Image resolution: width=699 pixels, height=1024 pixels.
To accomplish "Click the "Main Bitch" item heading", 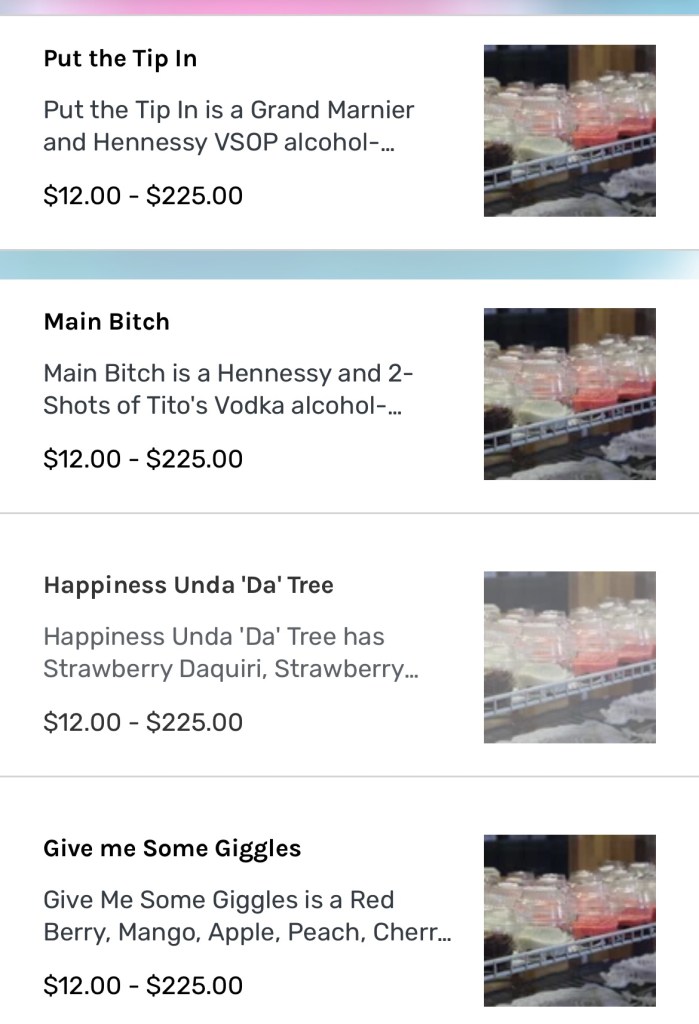I will [107, 321].
